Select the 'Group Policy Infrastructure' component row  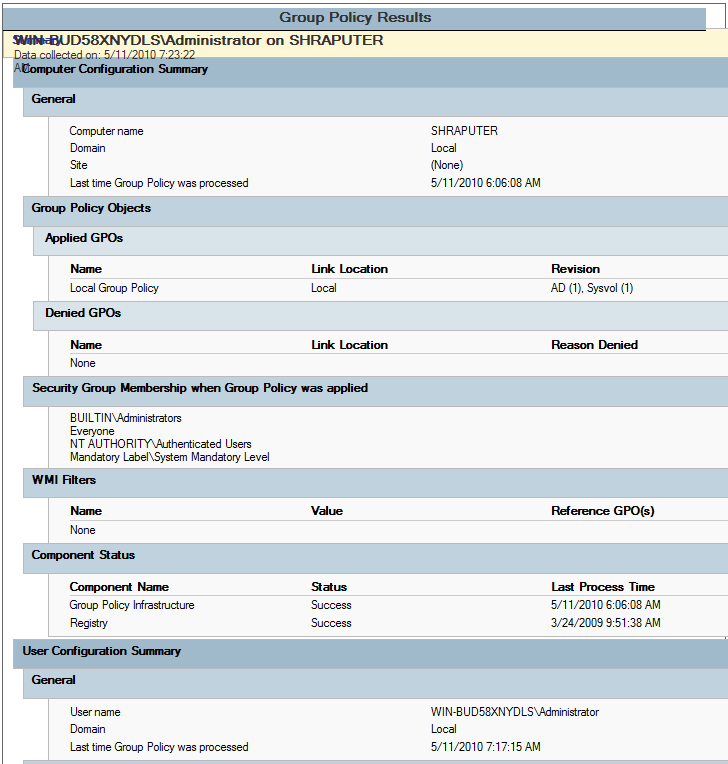(x=132, y=605)
